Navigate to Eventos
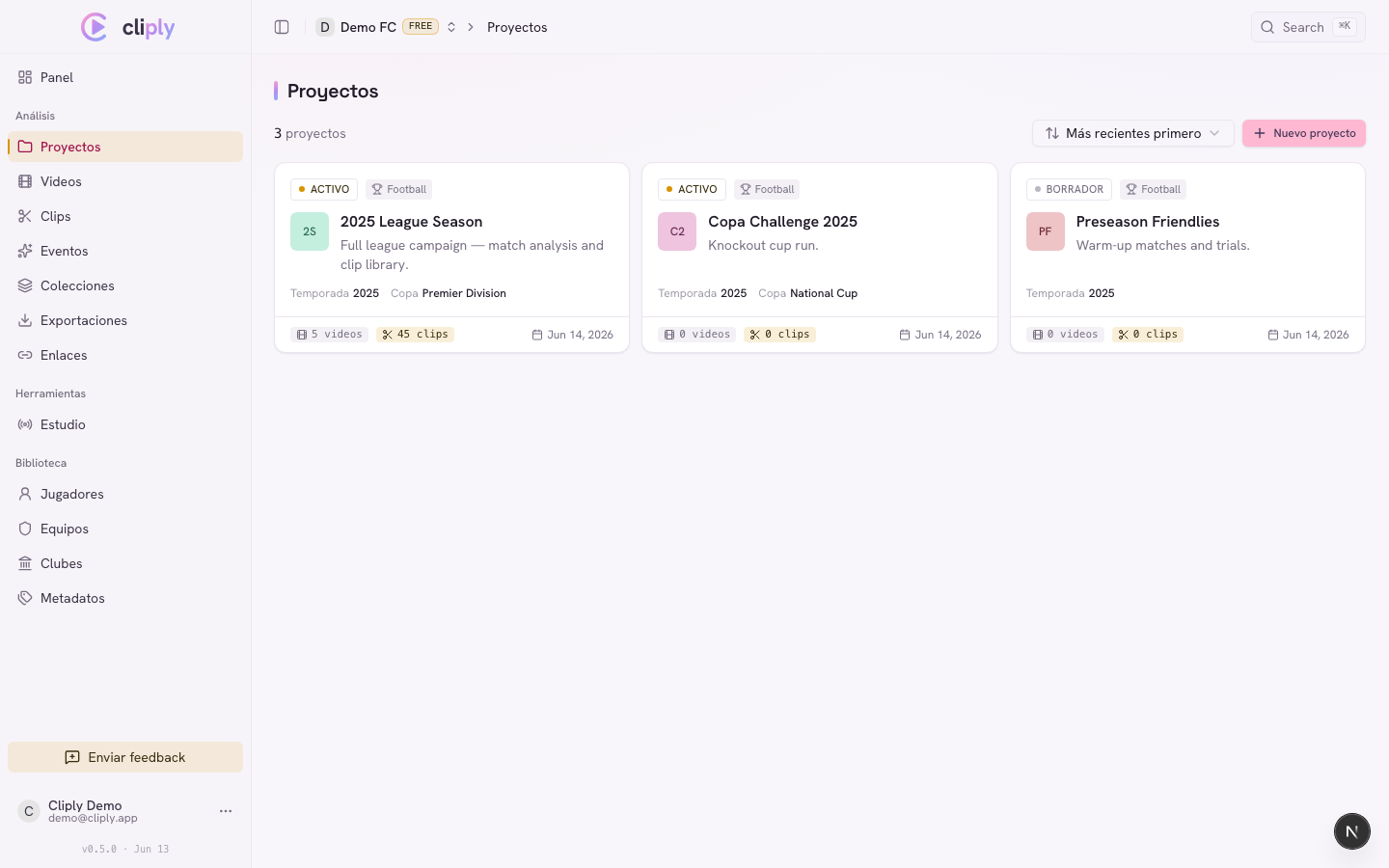Viewport: 1389px width, 868px height. pos(125,251)
